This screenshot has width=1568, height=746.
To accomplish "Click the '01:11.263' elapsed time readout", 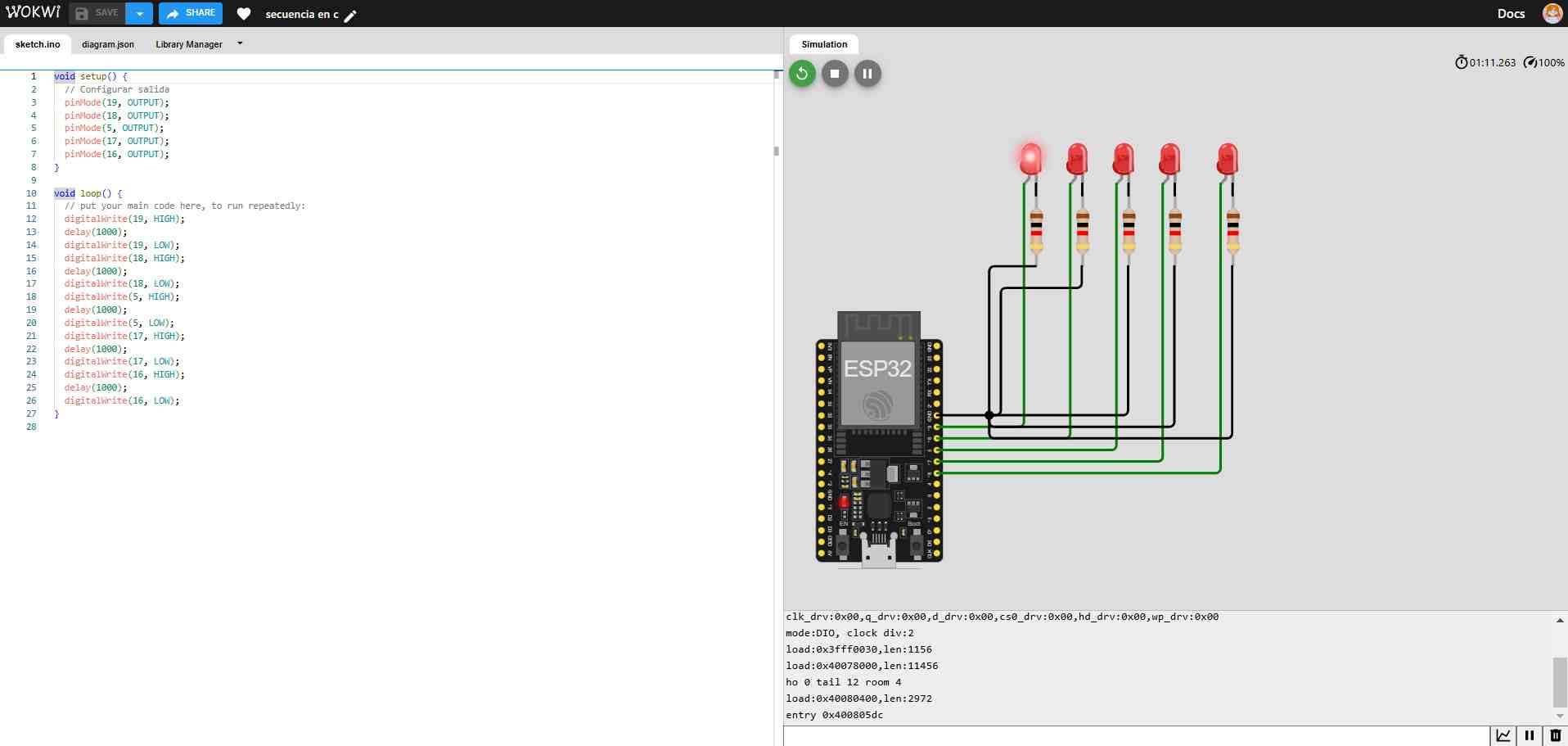I will point(1492,62).
